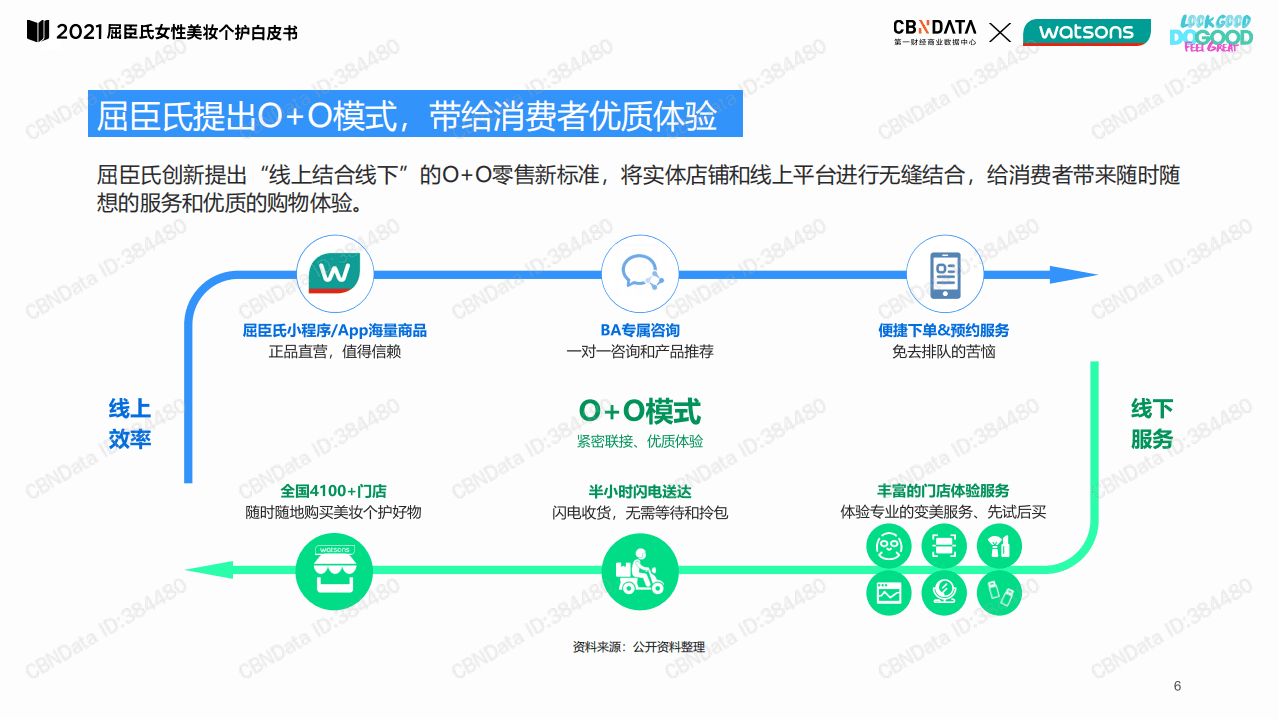Open the mobile phone ordering icon
The image size is (1279, 719).
pos(945,272)
